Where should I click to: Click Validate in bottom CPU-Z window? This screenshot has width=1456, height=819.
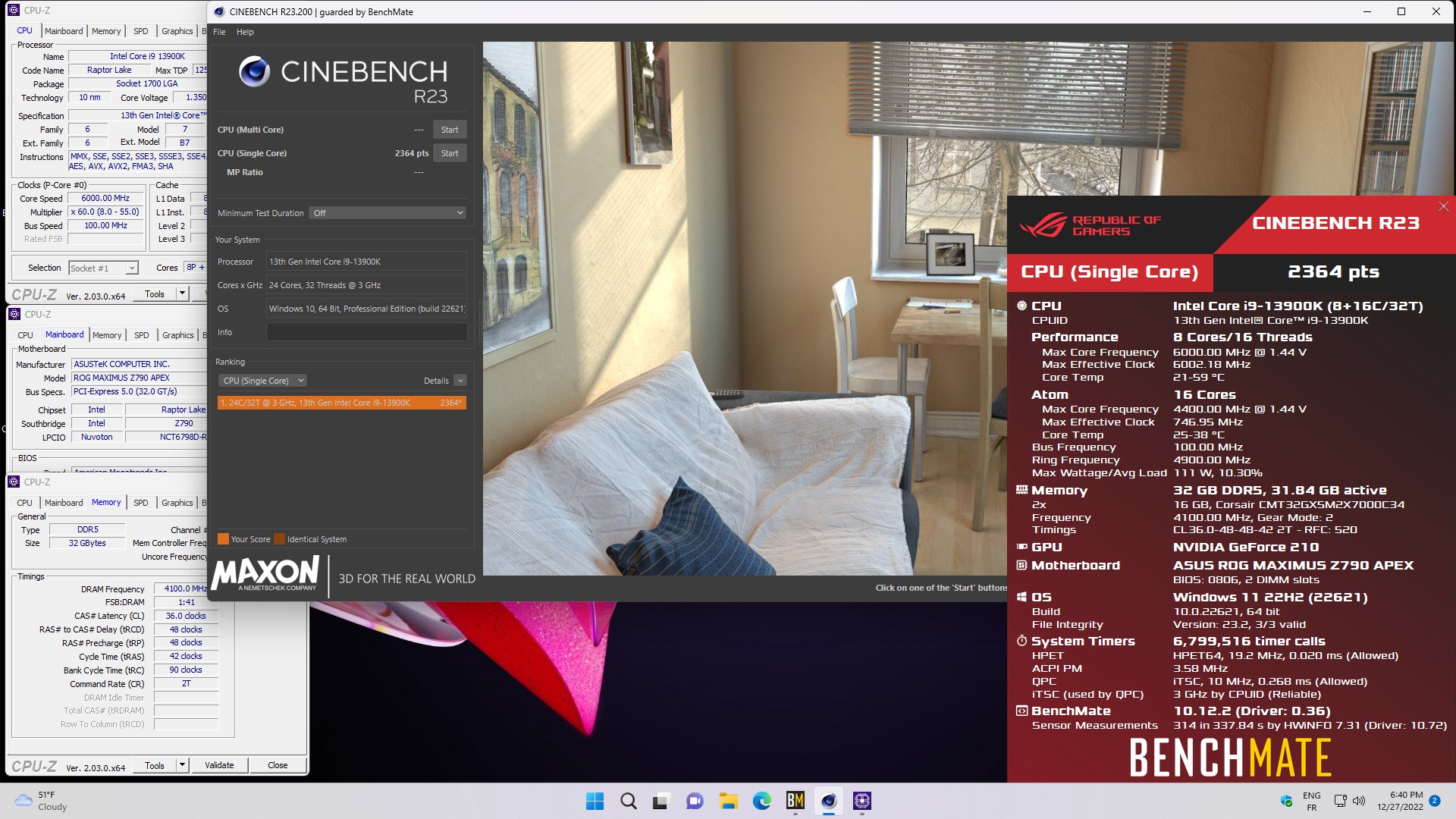pyautogui.click(x=219, y=765)
